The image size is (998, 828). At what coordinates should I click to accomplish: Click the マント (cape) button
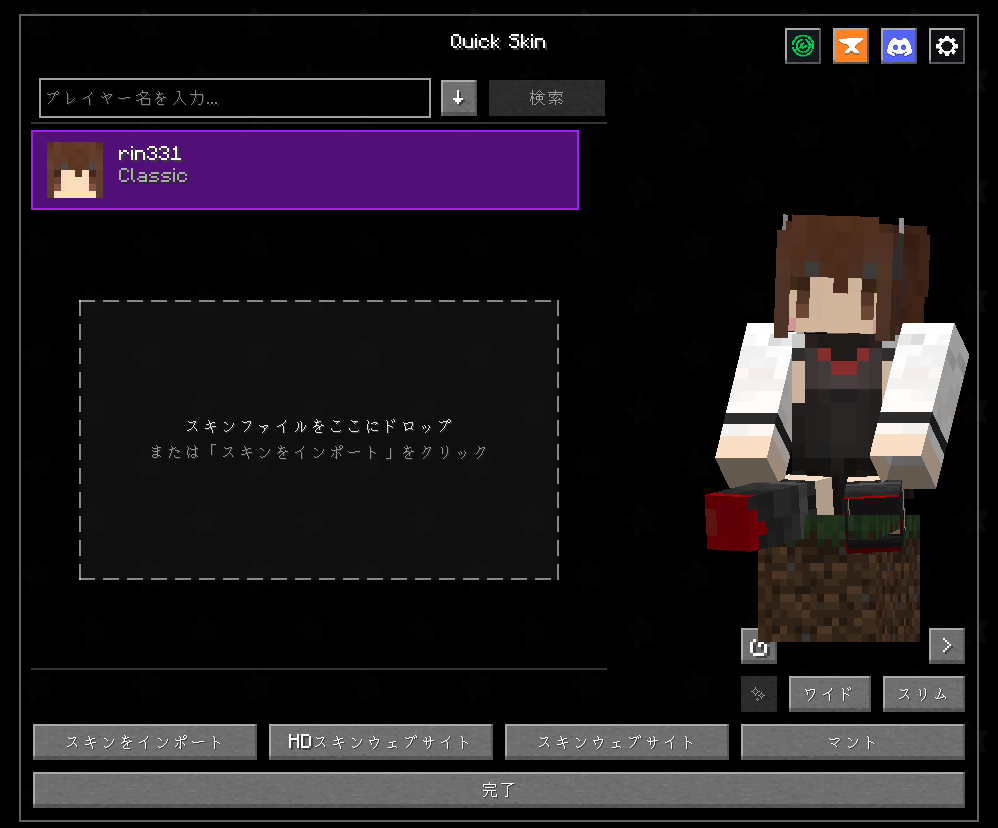click(852, 742)
